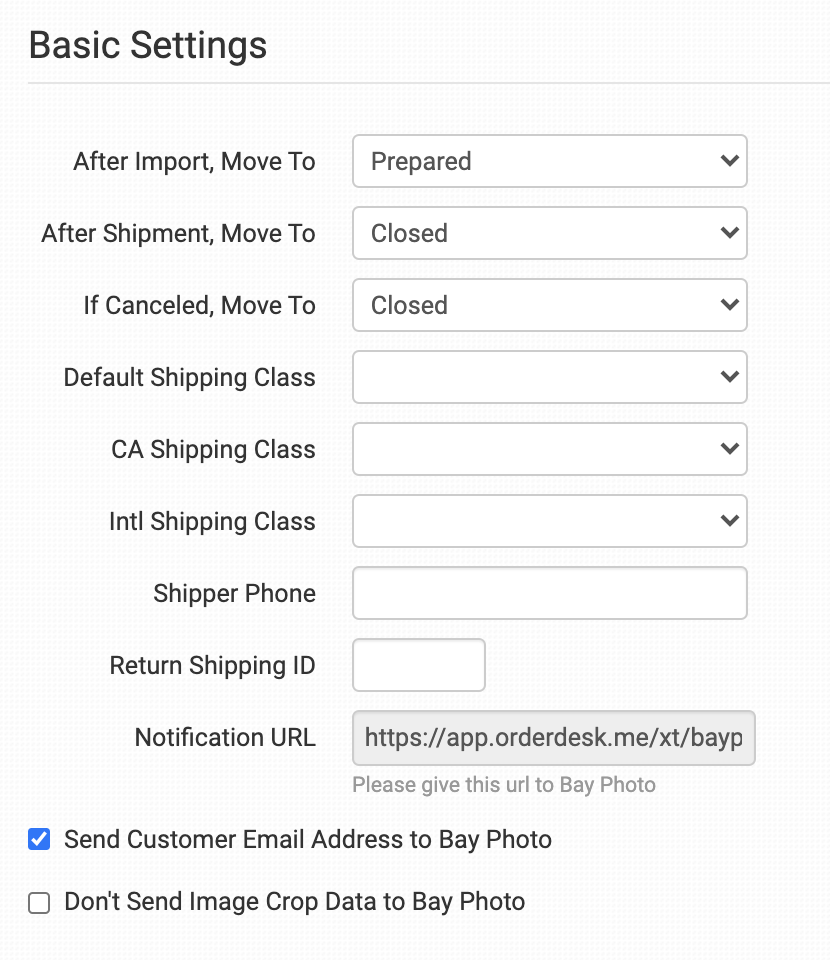
Task: Open the Intl Shipping Class dropdown
Action: (549, 521)
